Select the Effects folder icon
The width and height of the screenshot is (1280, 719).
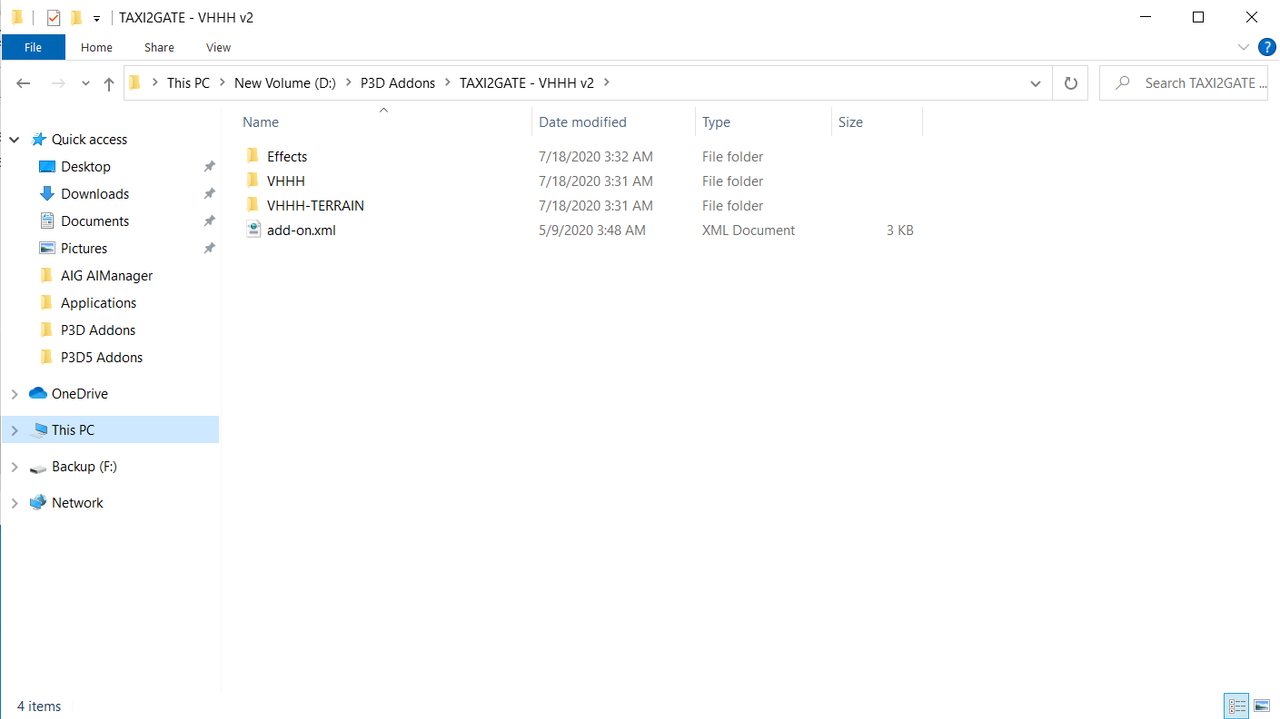[x=253, y=156]
